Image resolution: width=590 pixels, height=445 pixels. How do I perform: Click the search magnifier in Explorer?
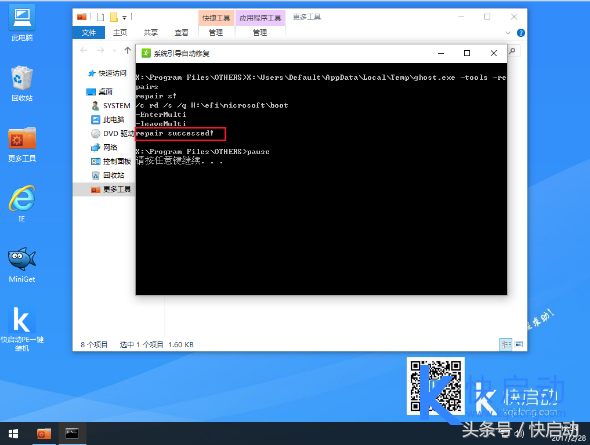coord(512,51)
